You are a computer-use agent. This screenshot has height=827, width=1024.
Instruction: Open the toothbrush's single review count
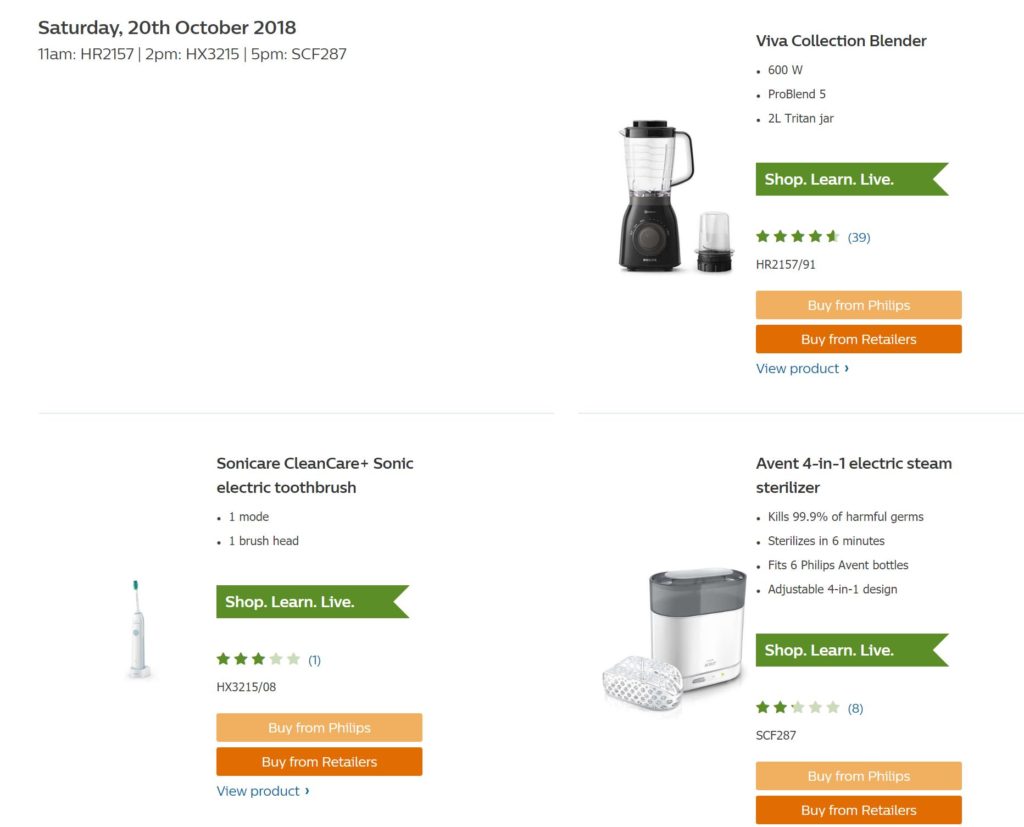point(314,660)
